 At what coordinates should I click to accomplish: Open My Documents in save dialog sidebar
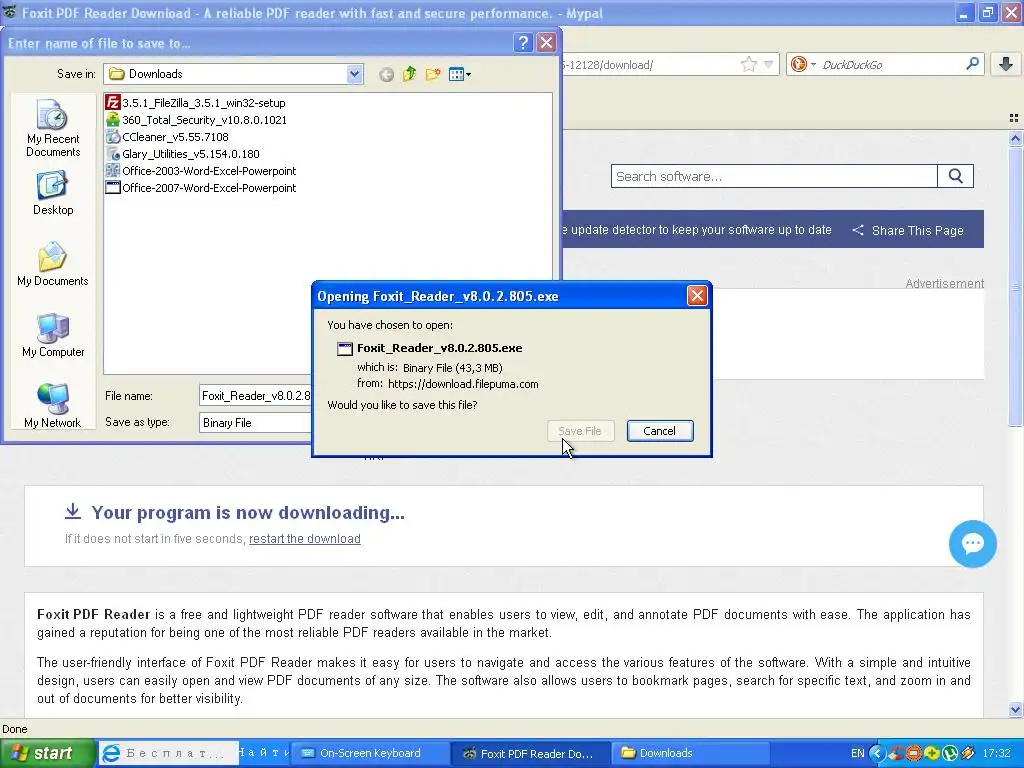tap(53, 264)
